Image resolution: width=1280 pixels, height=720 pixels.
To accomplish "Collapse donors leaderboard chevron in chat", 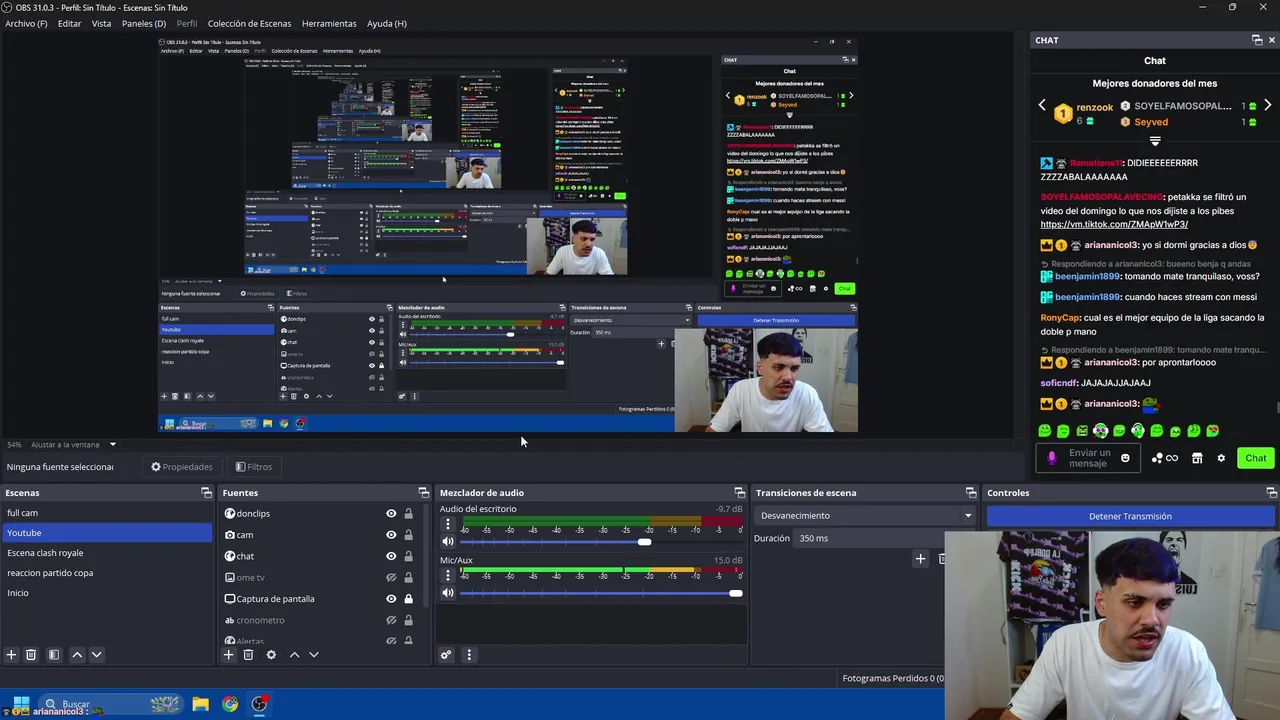I will [1155, 141].
